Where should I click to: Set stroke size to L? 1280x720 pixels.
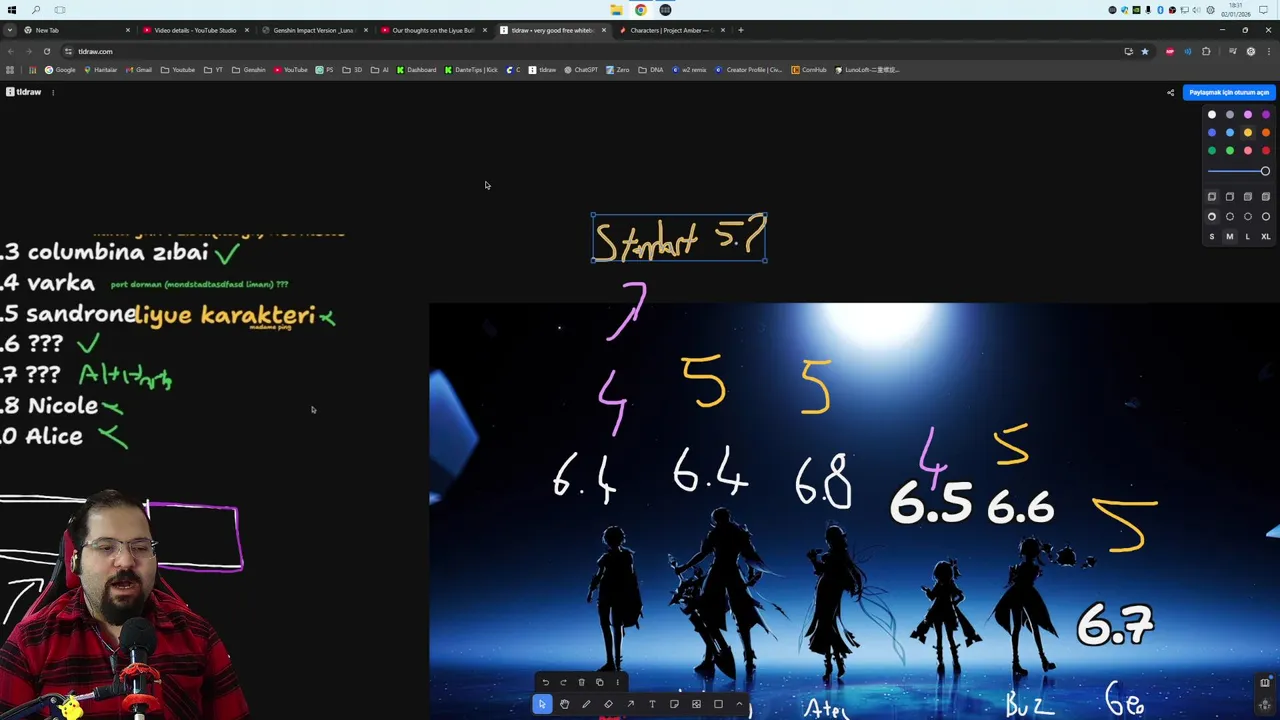point(1248,237)
